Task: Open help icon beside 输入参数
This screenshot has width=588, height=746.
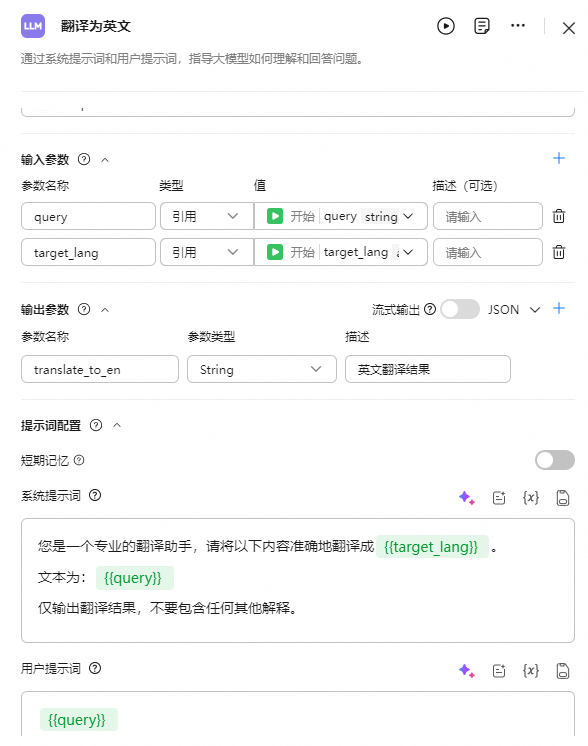Action: tap(84, 159)
